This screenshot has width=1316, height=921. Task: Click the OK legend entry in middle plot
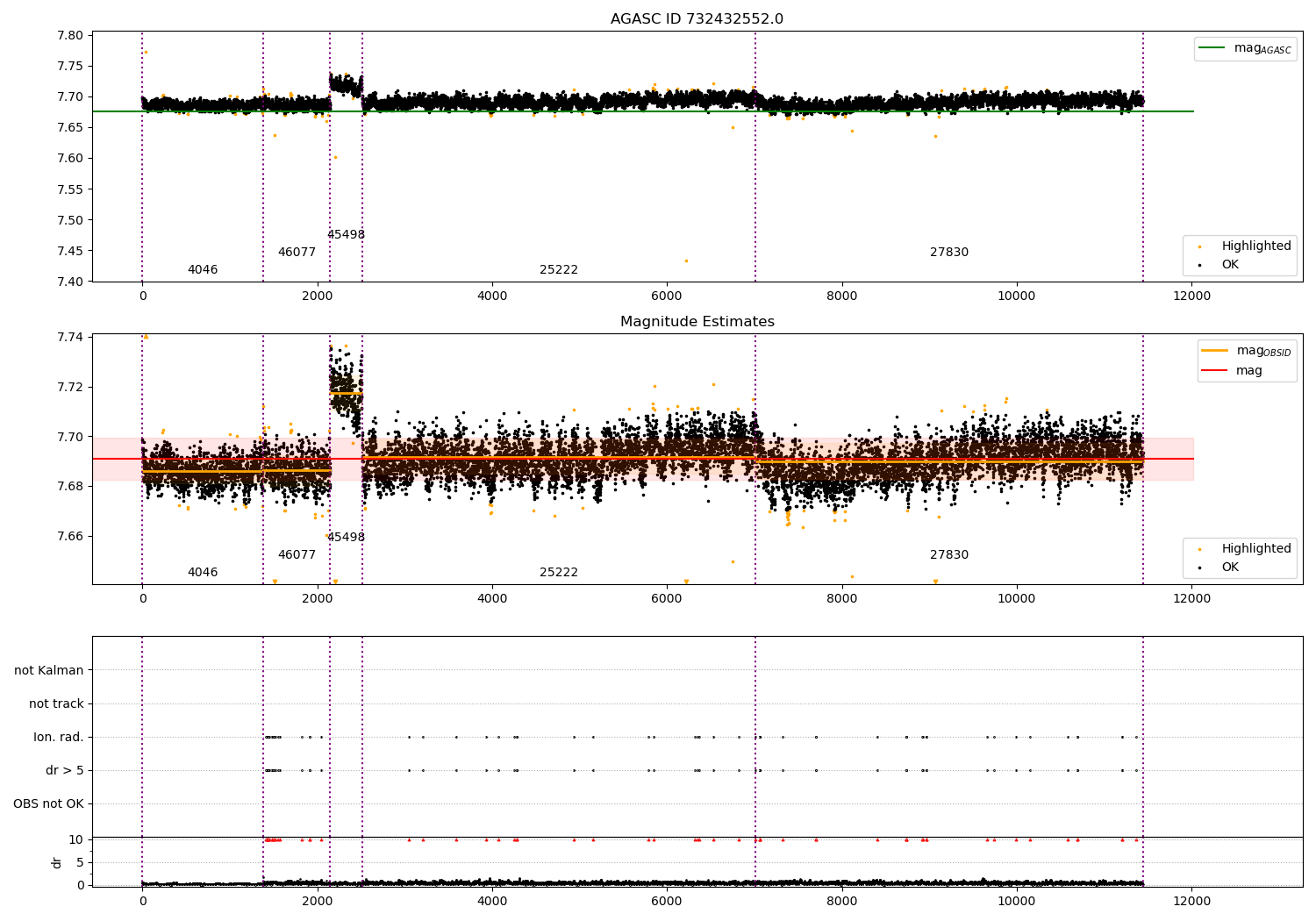tap(1217, 568)
